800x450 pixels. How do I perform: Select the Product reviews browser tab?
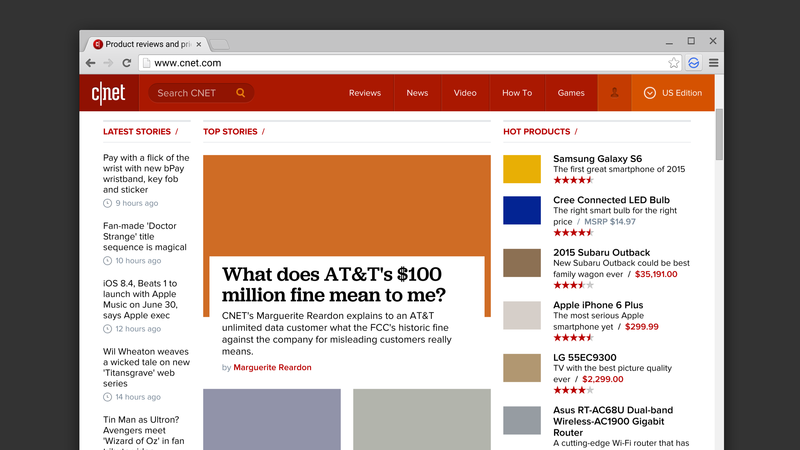pos(146,44)
